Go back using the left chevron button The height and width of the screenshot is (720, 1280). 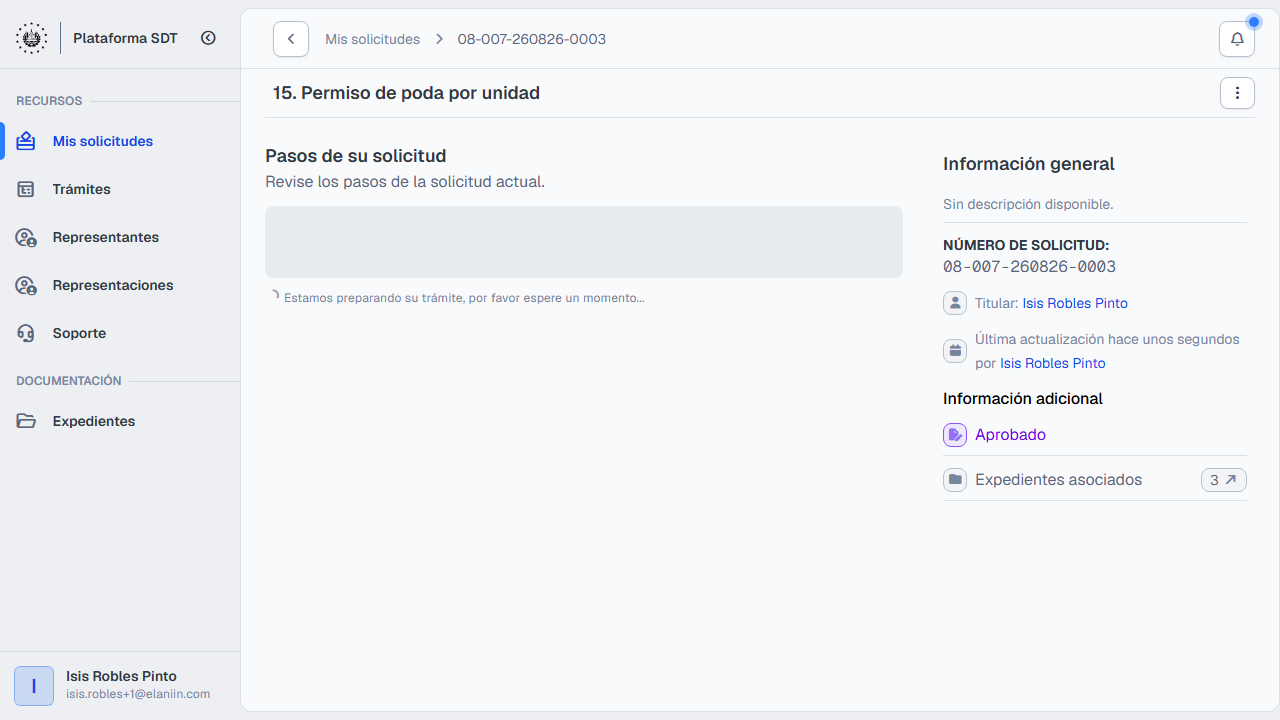click(x=291, y=39)
